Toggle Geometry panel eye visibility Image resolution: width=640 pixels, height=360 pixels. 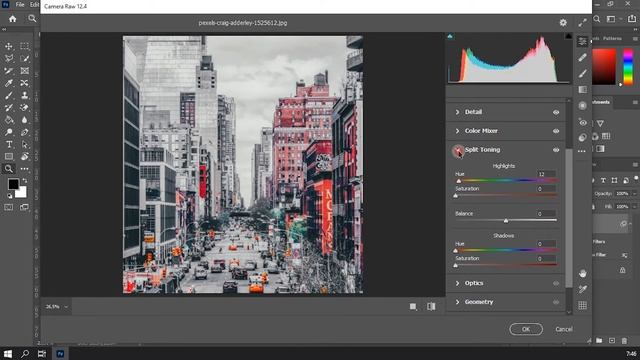556,302
